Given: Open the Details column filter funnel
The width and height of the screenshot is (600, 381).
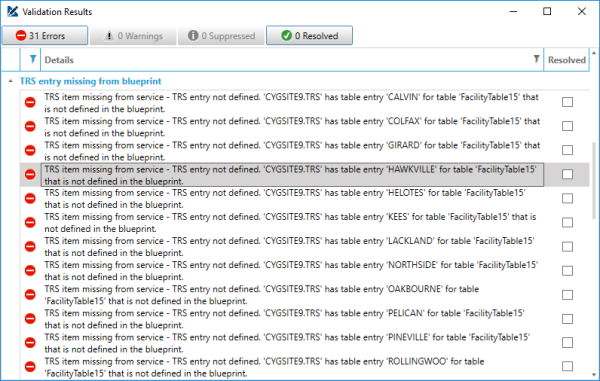Looking at the screenshot, I should pyautogui.click(x=536, y=59).
